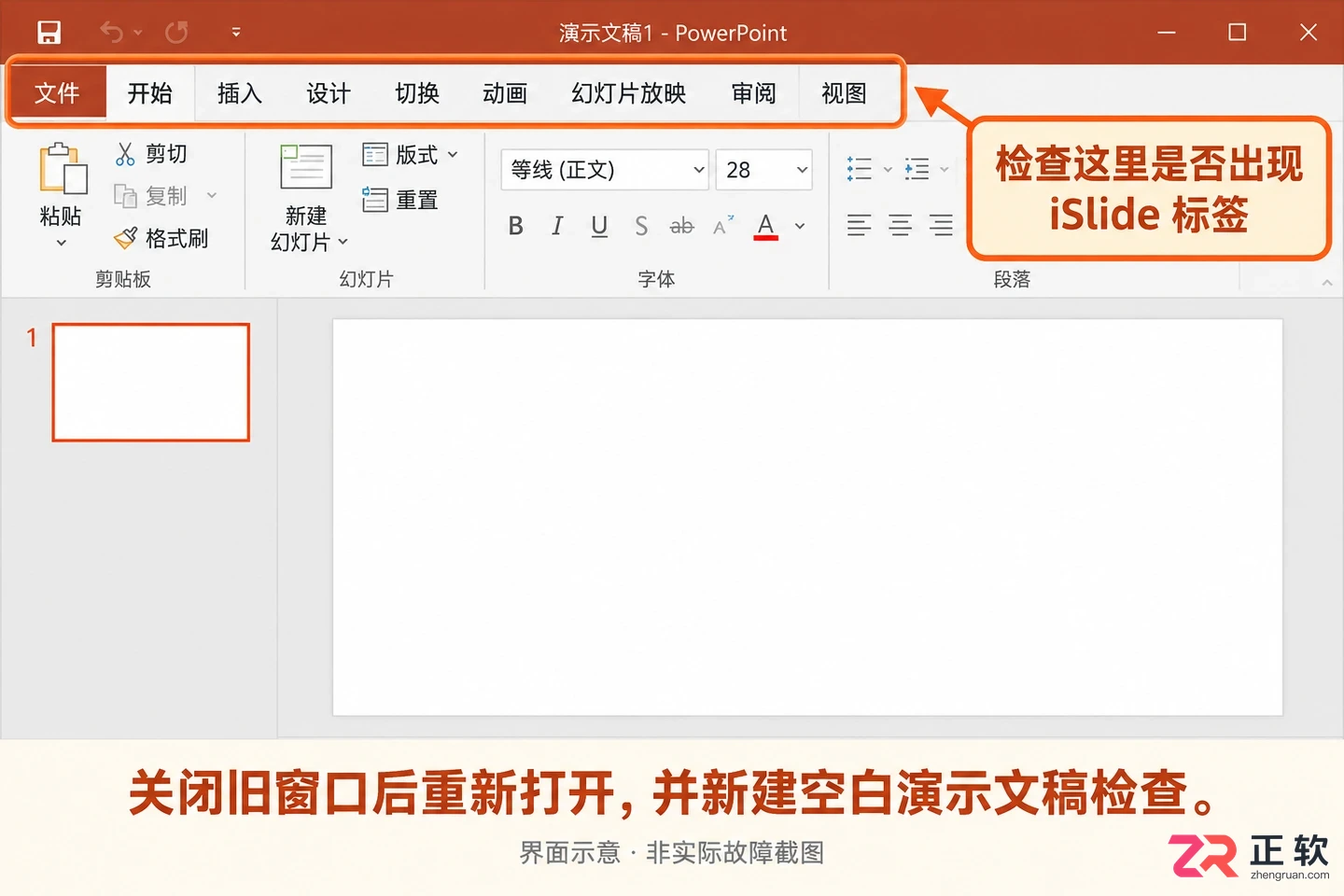Click 剪切 scissors button
The image size is (1344, 896).
click(x=151, y=154)
